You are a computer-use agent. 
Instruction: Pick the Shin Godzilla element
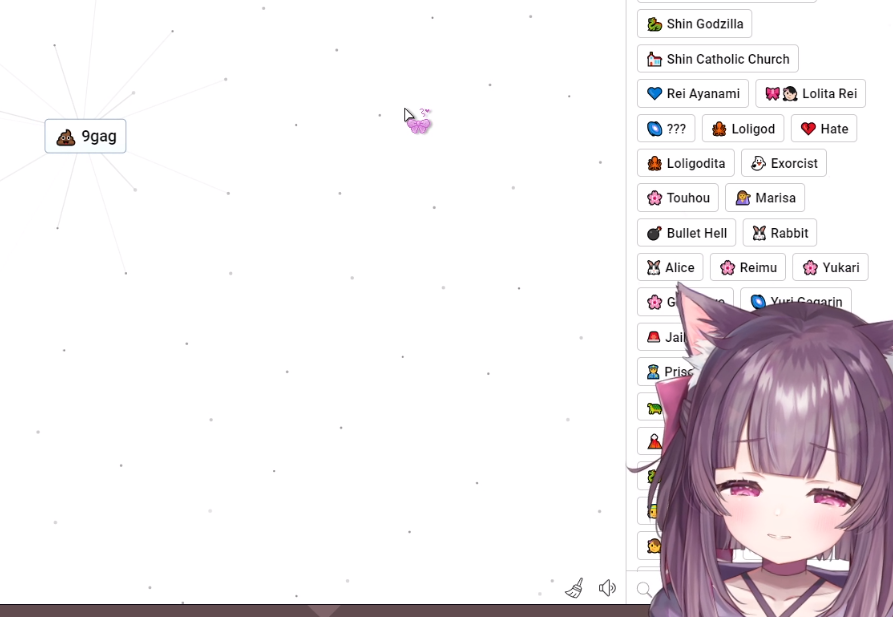(694, 24)
